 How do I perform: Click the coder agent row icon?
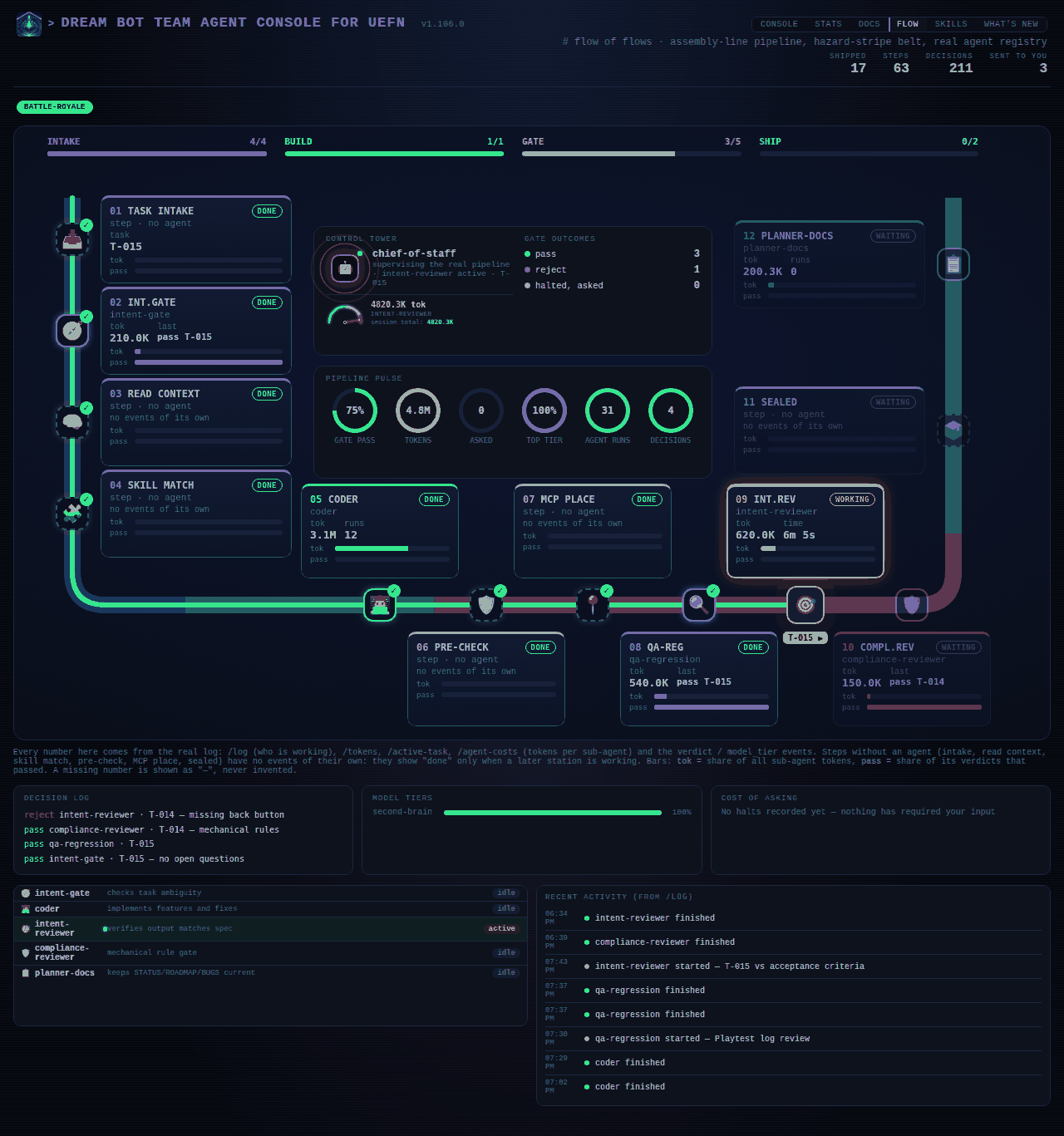tap(26, 909)
